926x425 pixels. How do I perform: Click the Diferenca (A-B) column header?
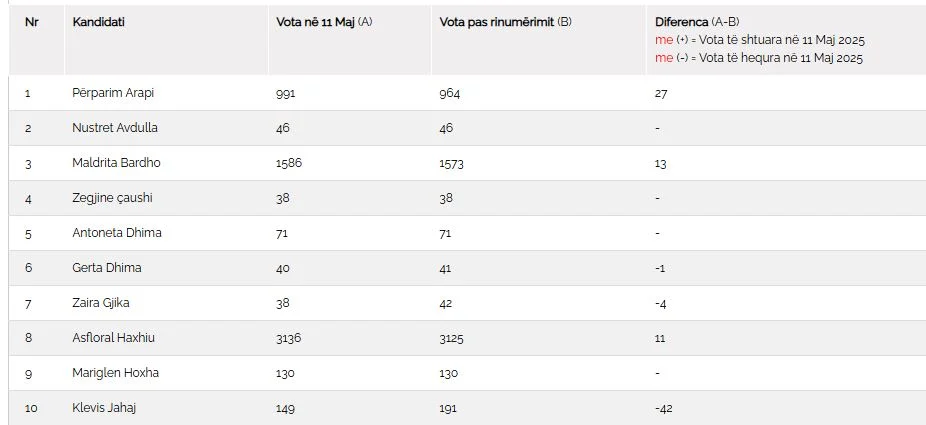[x=697, y=22]
